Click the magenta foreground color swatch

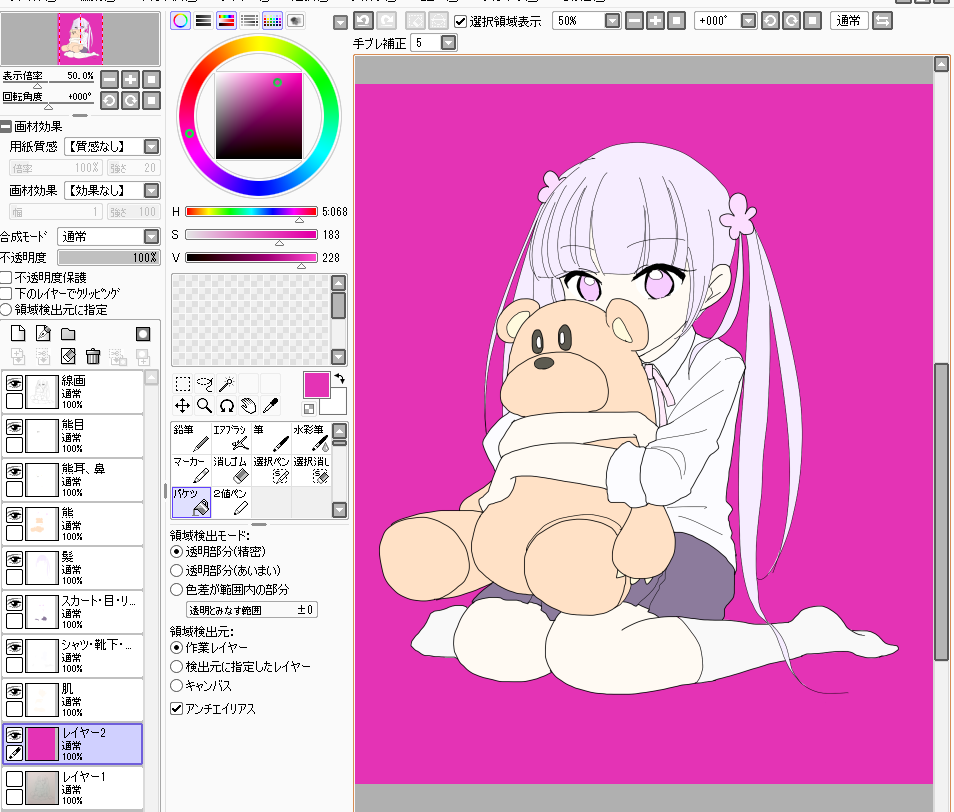316,385
